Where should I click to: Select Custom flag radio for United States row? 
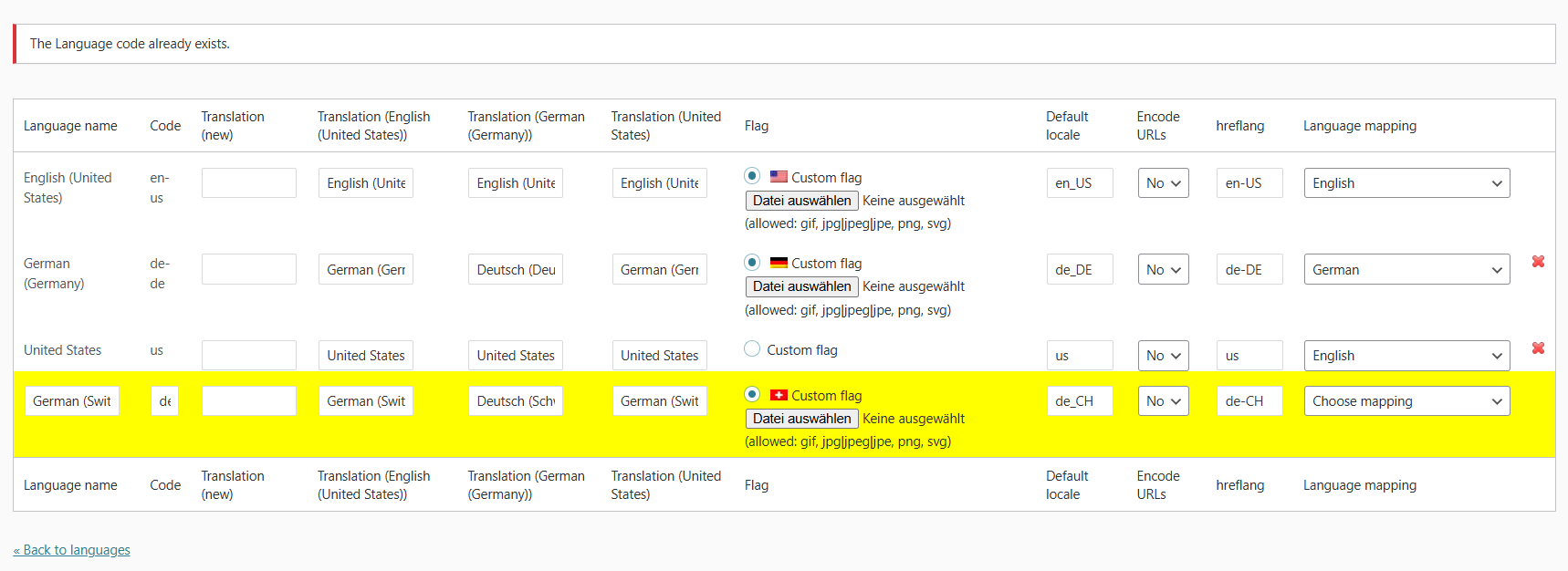pyautogui.click(x=752, y=348)
